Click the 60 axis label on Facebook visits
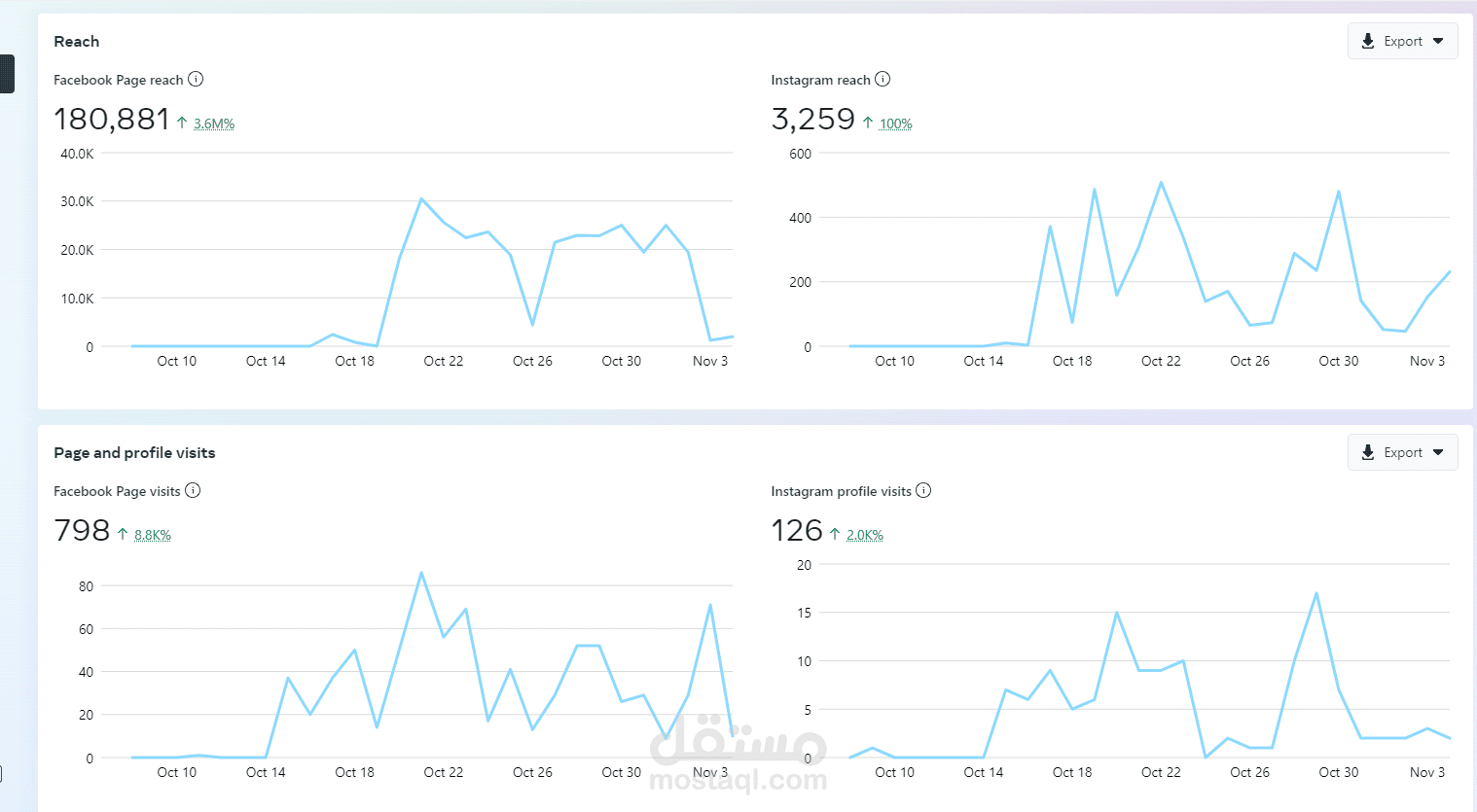 coord(87,629)
